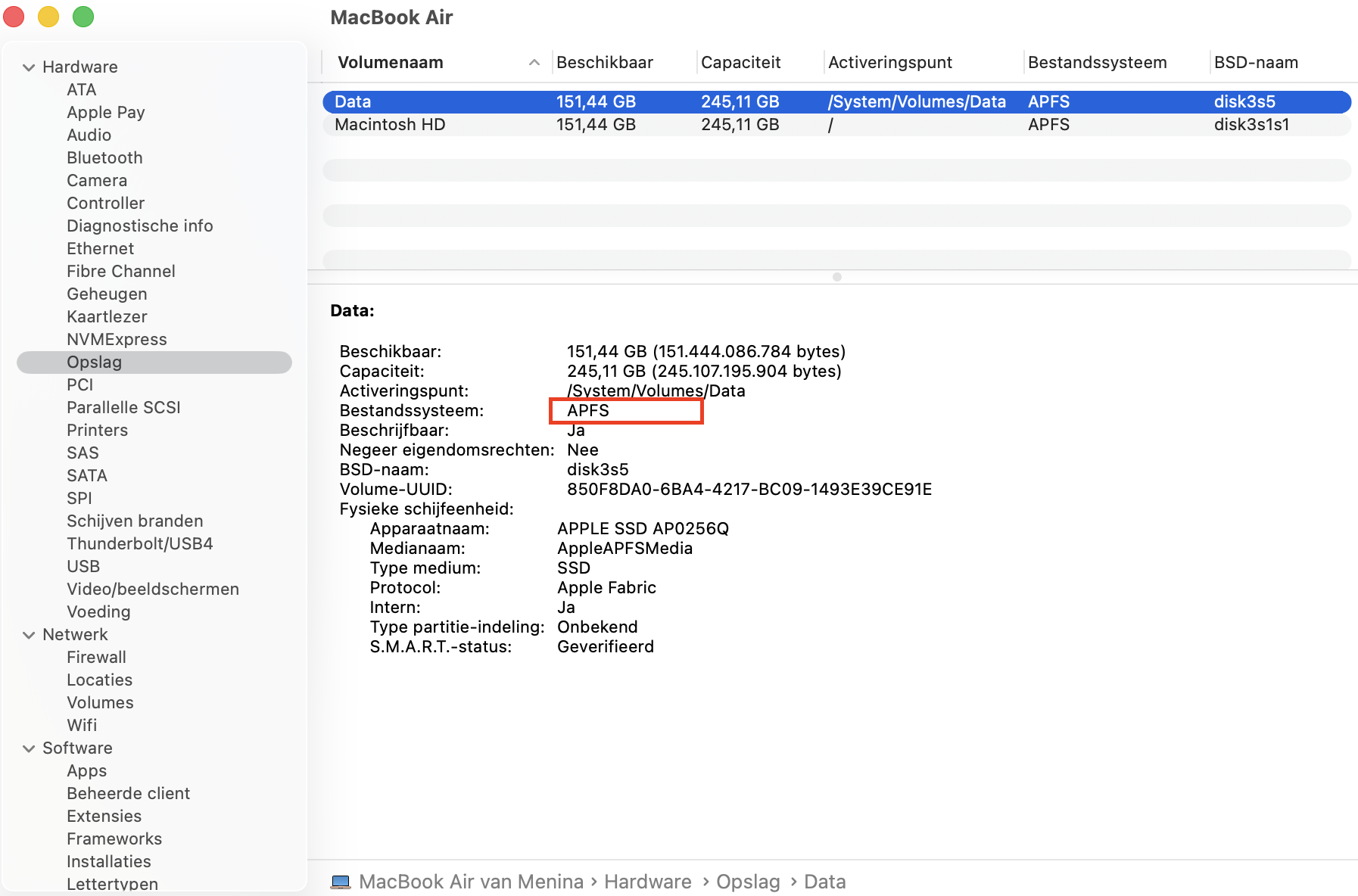Select Apps under Software

[x=86, y=770]
